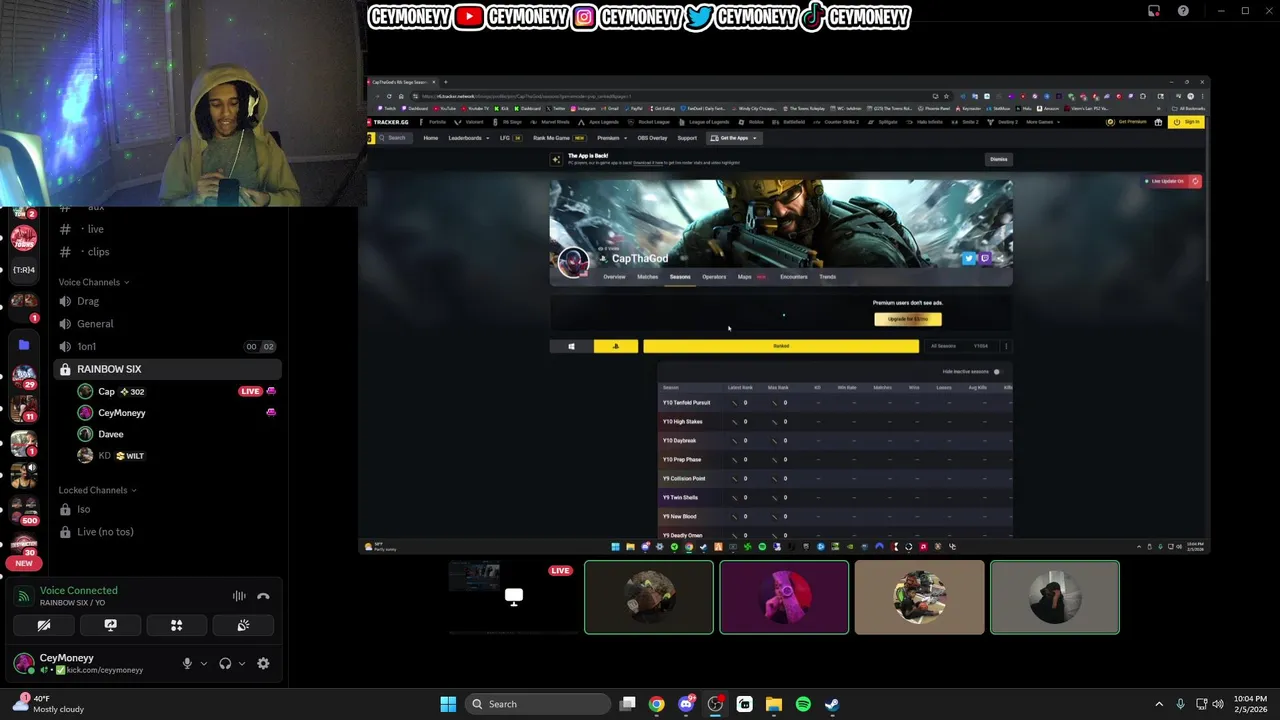This screenshot has width=1280, height=720.
Task: Dismiss the App is Back banner
Action: tap(999, 159)
